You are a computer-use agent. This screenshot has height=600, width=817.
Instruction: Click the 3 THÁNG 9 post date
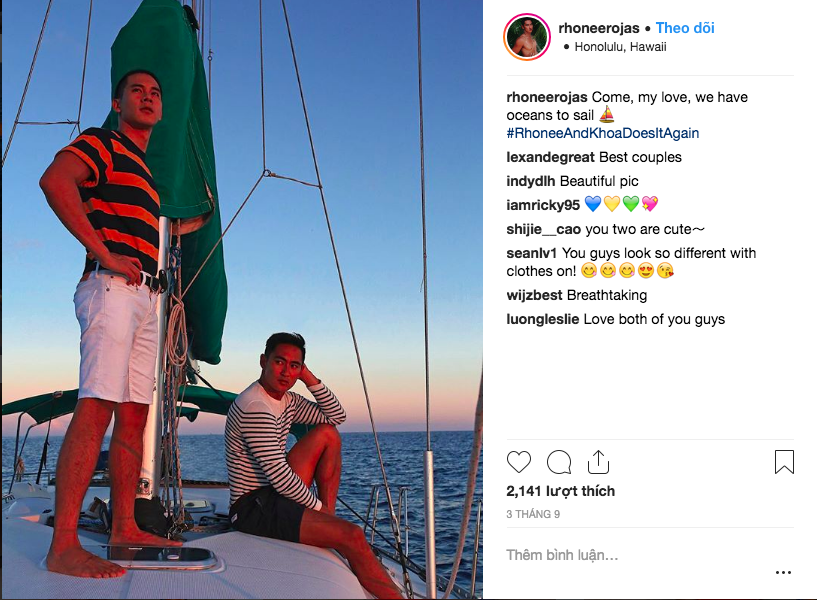click(x=533, y=514)
